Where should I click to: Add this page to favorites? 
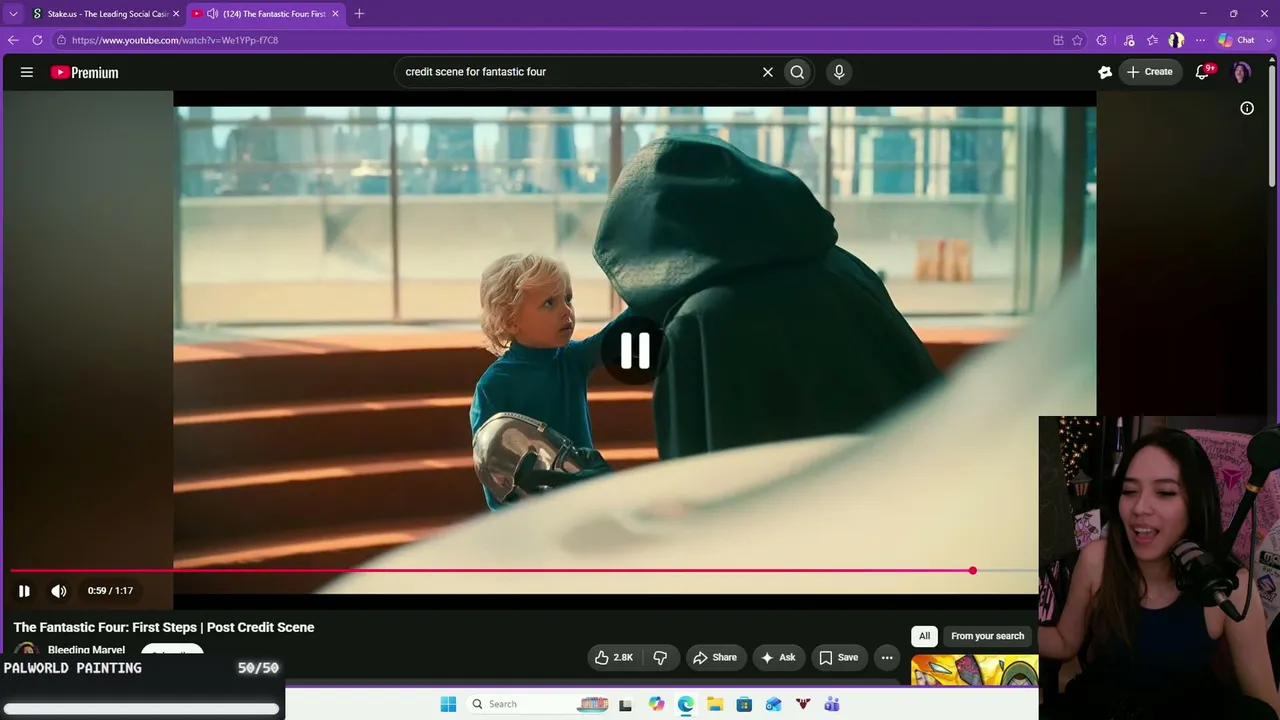pyautogui.click(x=1077, y=40)
